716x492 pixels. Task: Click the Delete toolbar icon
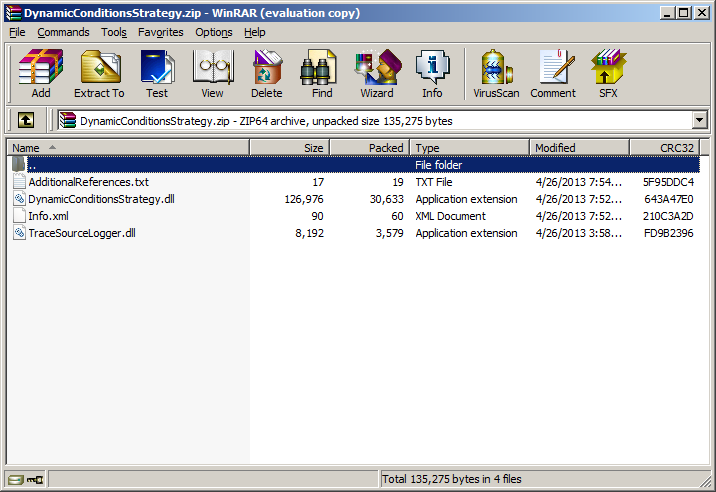click(267, 67)
